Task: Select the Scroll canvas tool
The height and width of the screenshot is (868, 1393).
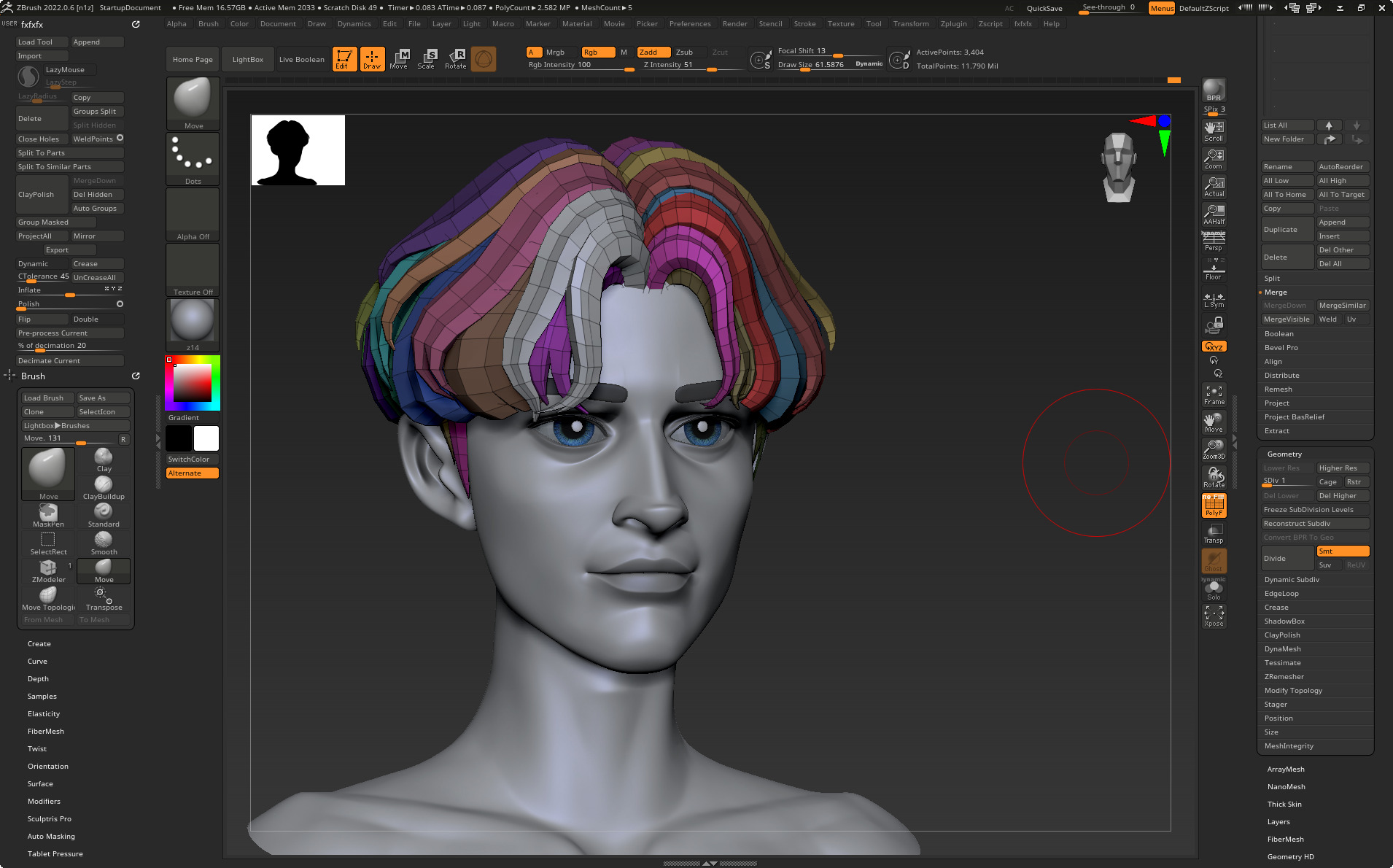Action: (1214, 131)
